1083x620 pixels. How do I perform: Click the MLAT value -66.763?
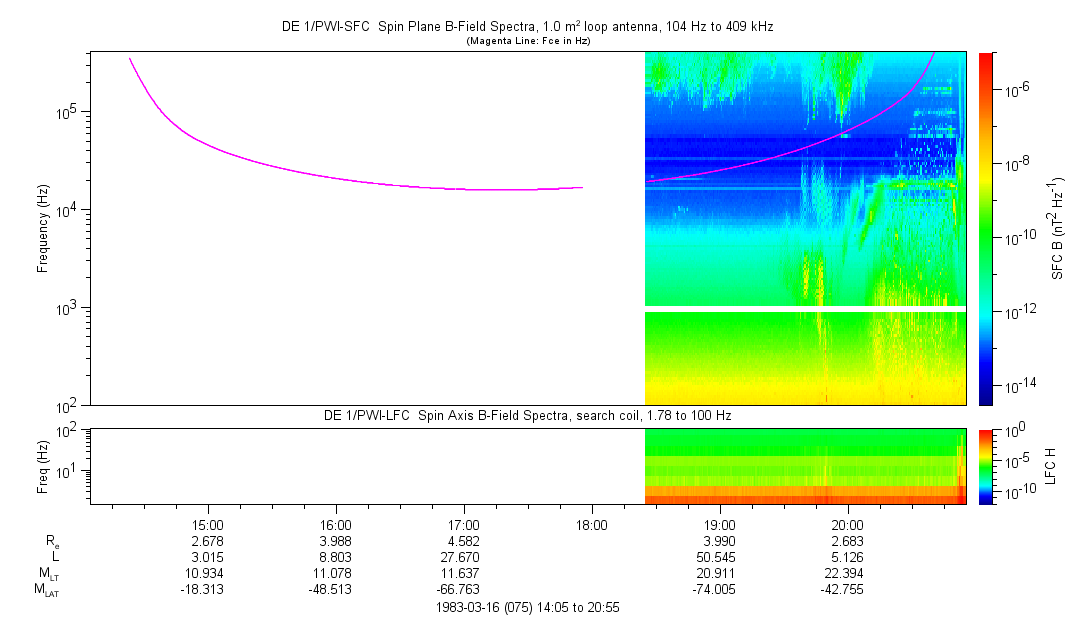pos(463,589)
